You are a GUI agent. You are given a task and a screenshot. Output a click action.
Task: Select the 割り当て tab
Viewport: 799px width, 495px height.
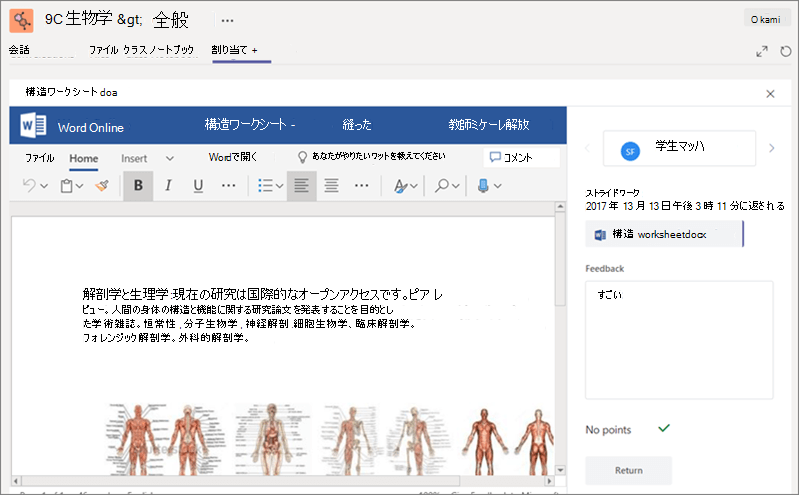pyautogui.click(x=229, y=50)
